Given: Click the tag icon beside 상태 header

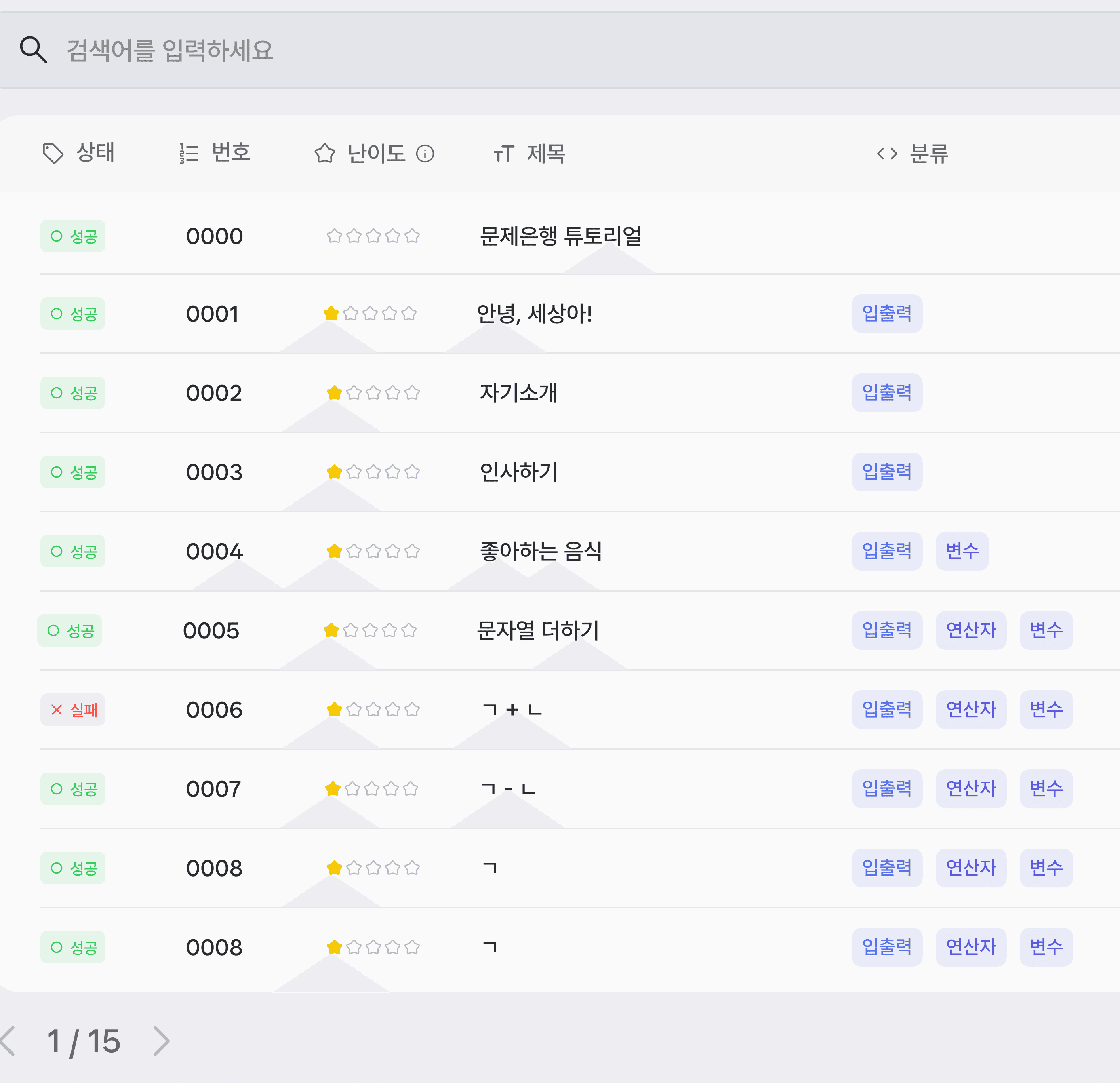Looking at the screenshot, I should point(53,153).
